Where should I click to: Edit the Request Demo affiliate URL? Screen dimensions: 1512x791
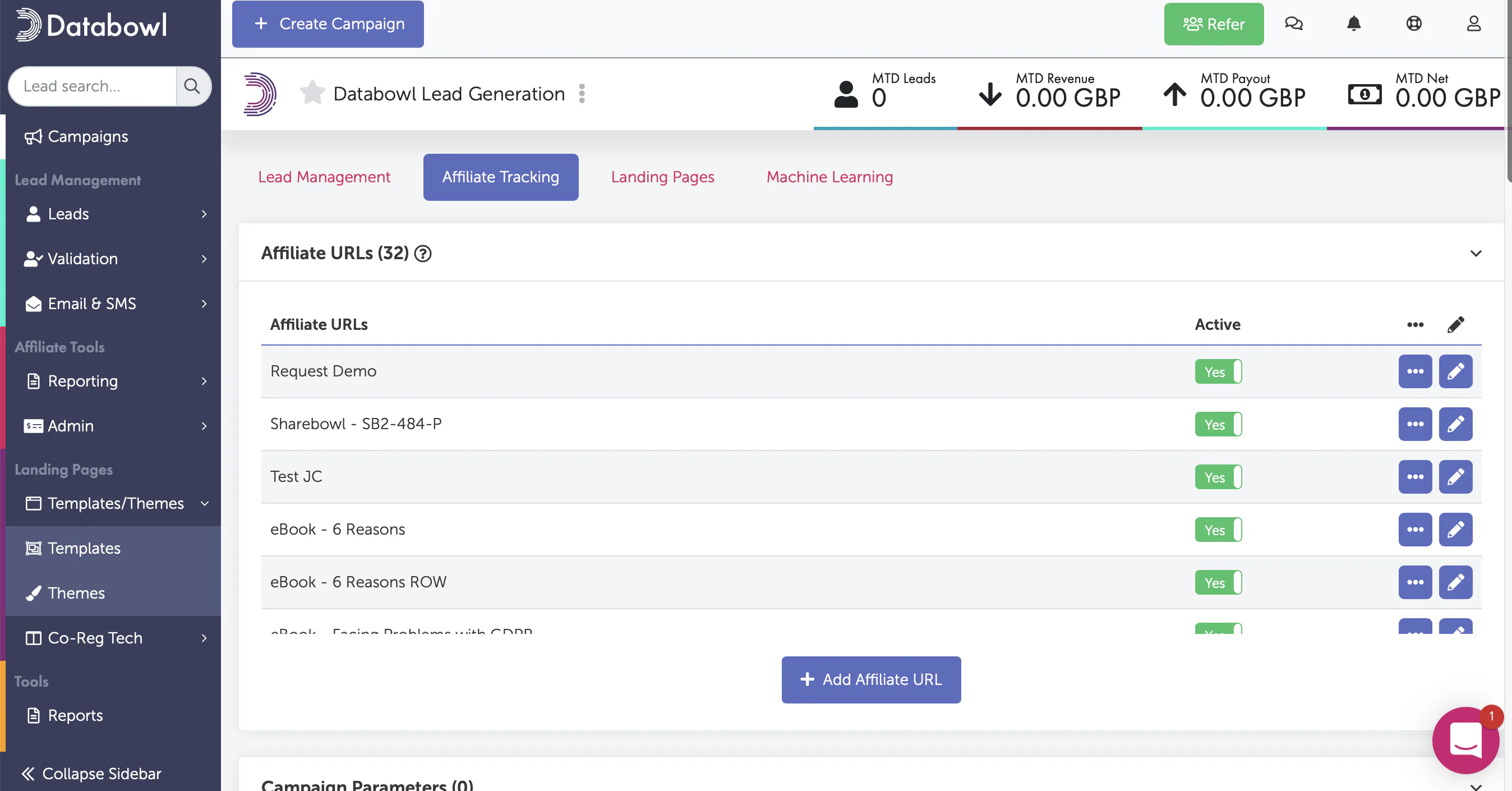pos(1456,371)
